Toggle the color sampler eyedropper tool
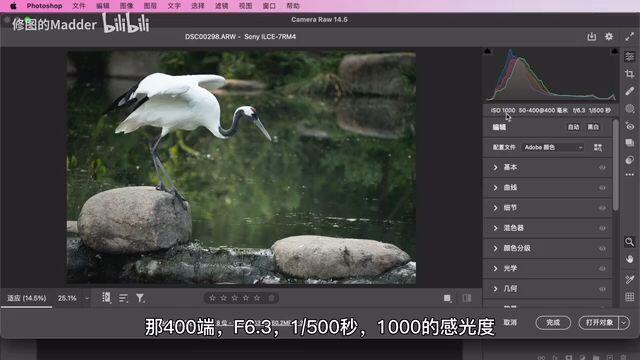The image size is (640, 360). (x=629, y=279)
